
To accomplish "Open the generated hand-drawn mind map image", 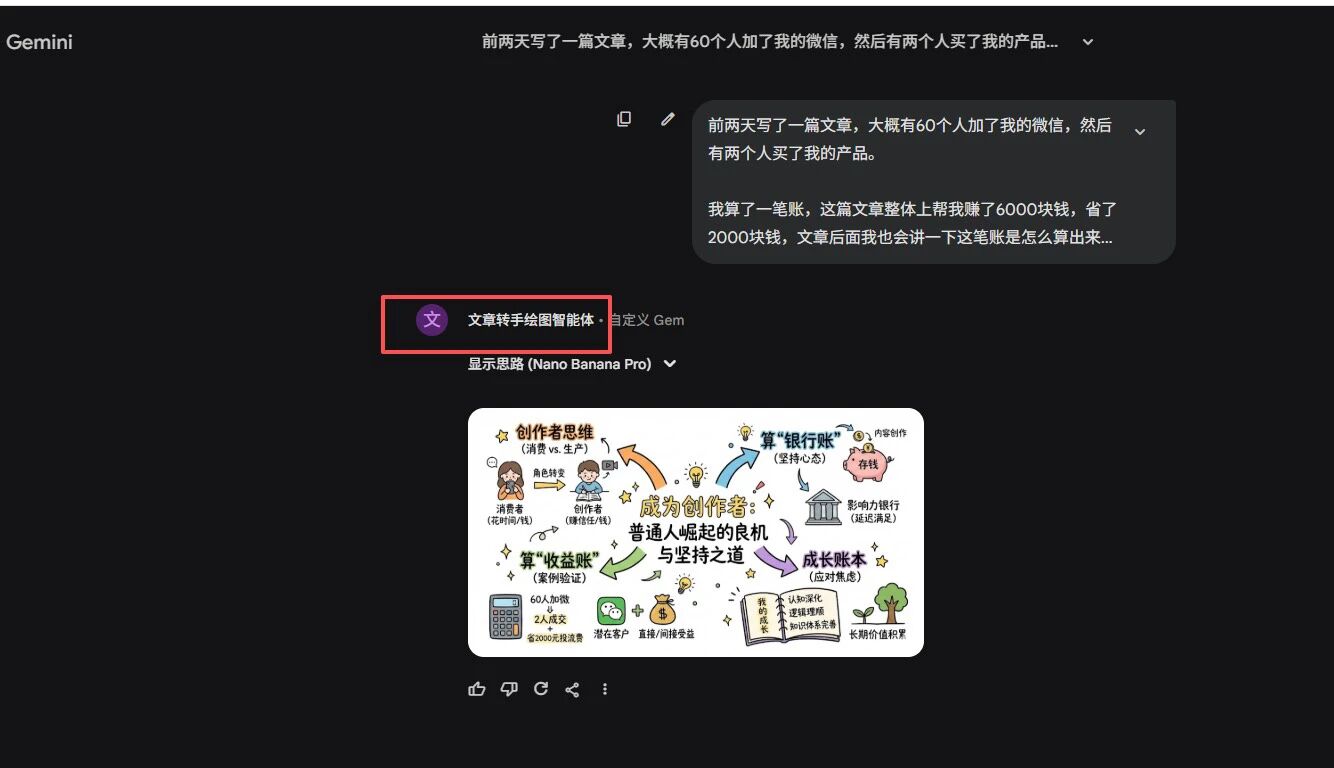I will pyautogui.click(x=696, y=531).
